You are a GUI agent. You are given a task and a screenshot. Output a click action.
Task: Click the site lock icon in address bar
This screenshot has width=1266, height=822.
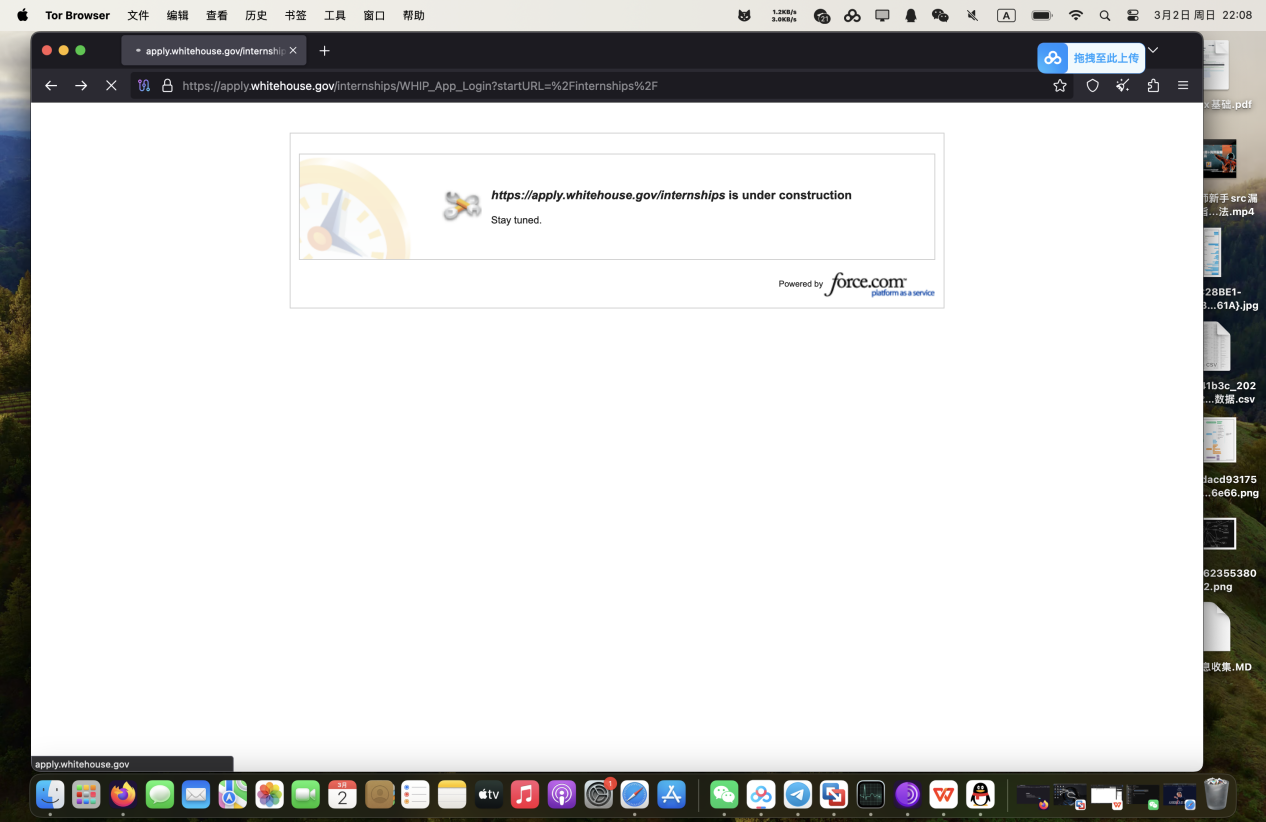pyautogui.click(x=168, y=86)
